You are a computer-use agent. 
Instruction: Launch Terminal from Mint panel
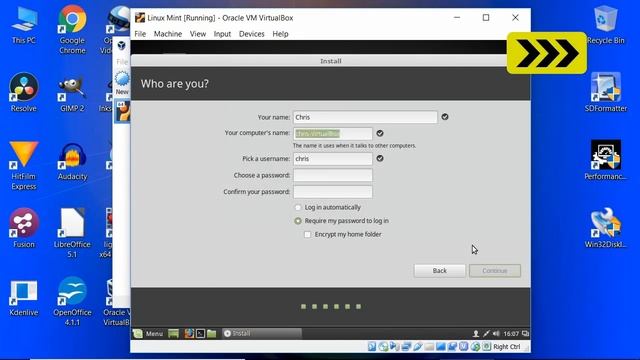(200, 333)
